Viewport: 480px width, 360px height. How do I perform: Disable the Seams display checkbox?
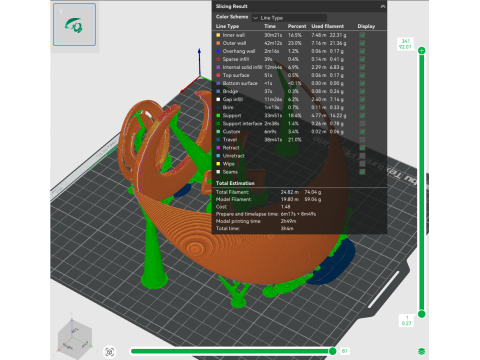coord(362,172)
